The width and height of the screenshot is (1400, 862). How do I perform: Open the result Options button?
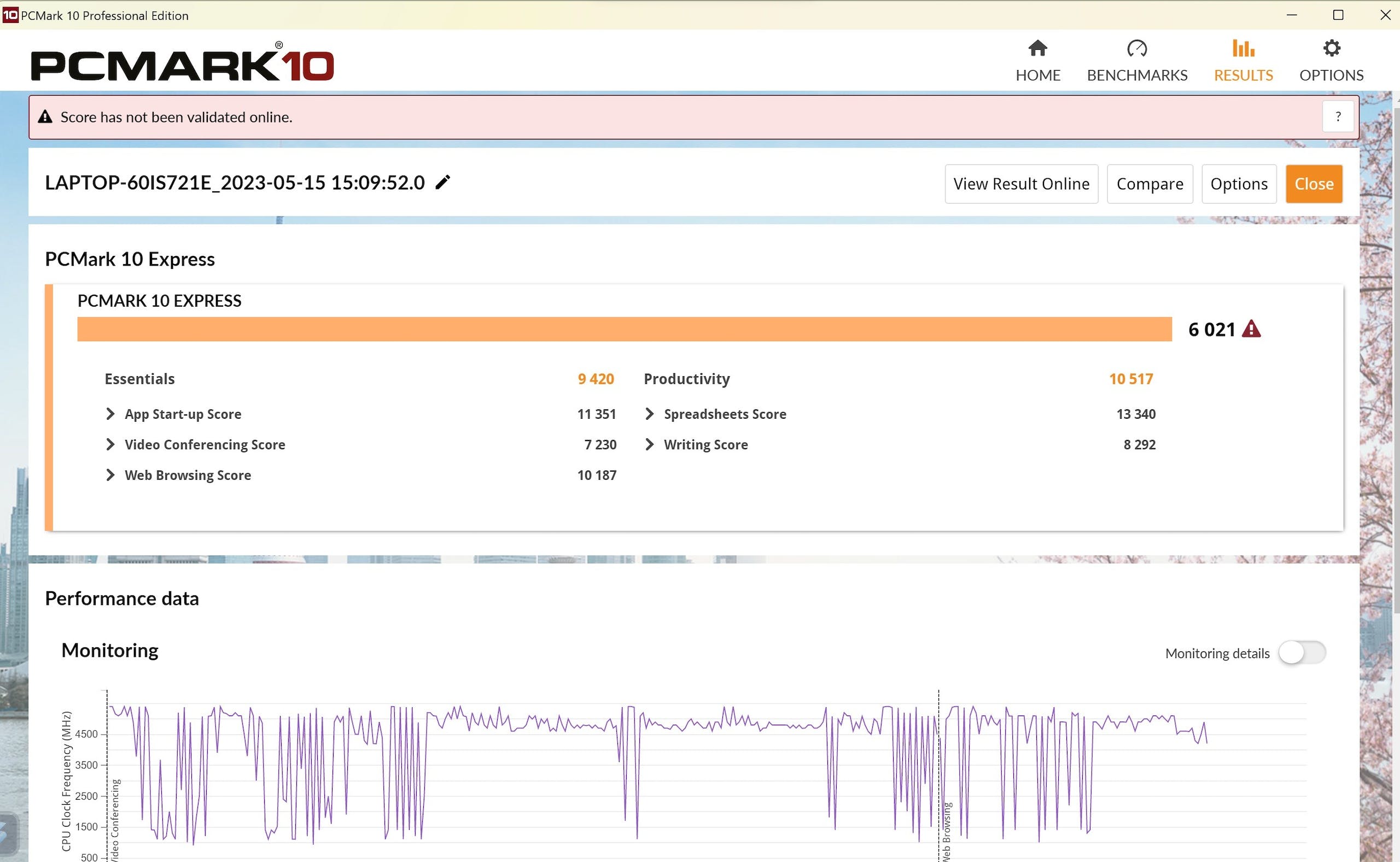pos(1239,184)
